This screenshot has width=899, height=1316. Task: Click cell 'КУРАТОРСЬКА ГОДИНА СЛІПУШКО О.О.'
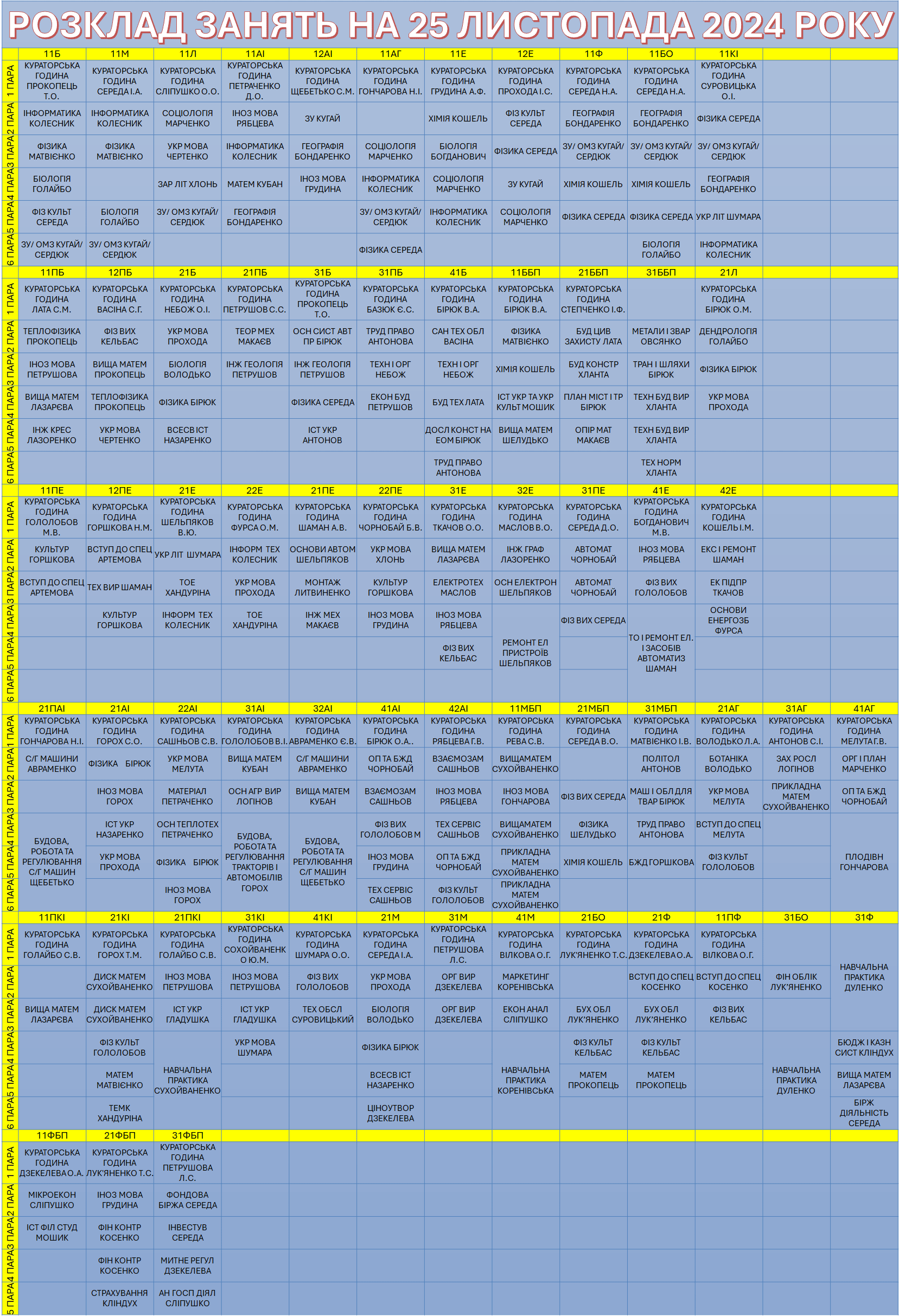tap(188, 81)
